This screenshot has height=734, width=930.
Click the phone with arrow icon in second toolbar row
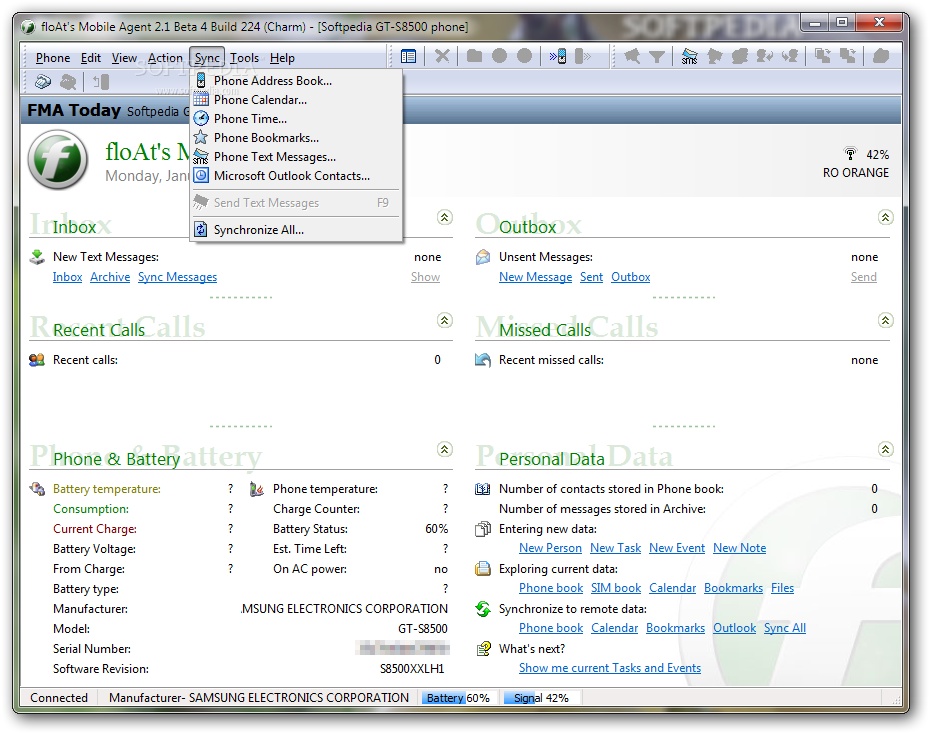101,81
